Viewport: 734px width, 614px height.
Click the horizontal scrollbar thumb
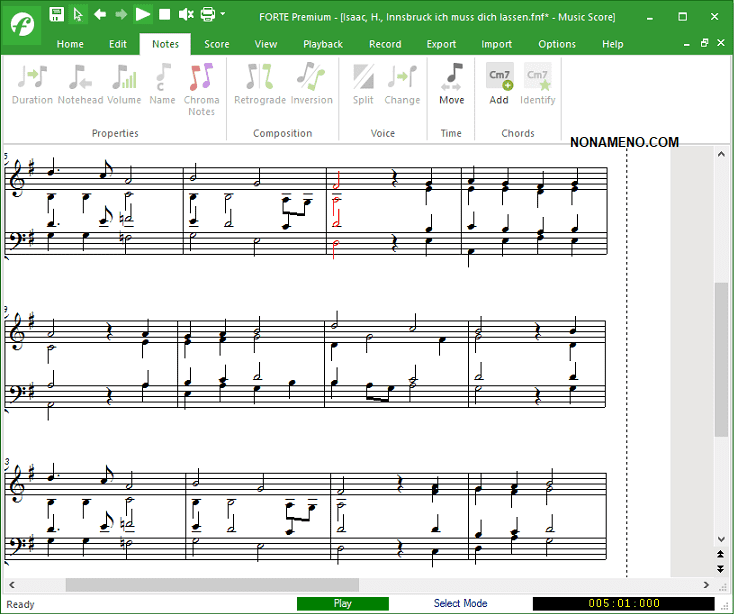point(212,585)
